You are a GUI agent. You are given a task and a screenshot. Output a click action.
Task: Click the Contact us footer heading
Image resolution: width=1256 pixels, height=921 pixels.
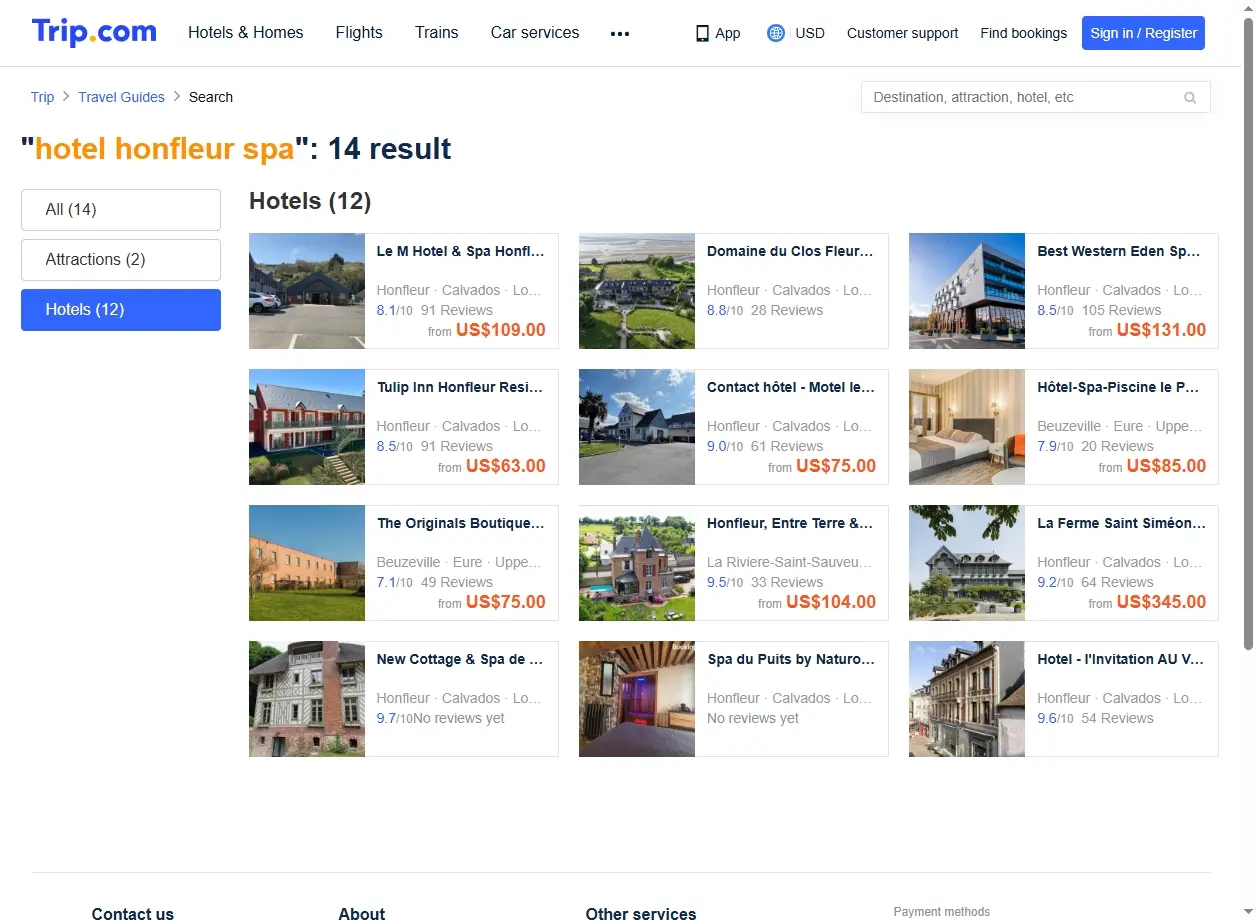132,913
